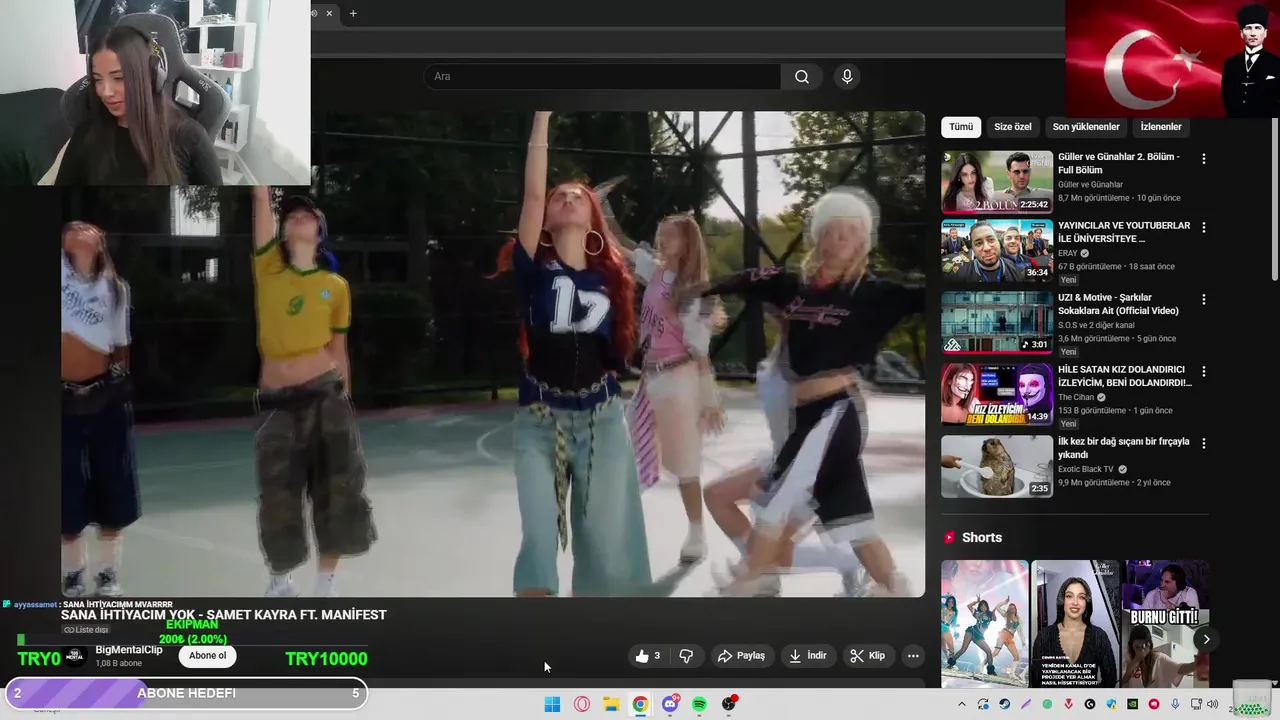Open 'YAYINCILAR VE YOUTUBERLAR İLE ÜNİVERSİTEYE' video title
The height and width of the screenshot is (720, 1280).
[1124, 232]
